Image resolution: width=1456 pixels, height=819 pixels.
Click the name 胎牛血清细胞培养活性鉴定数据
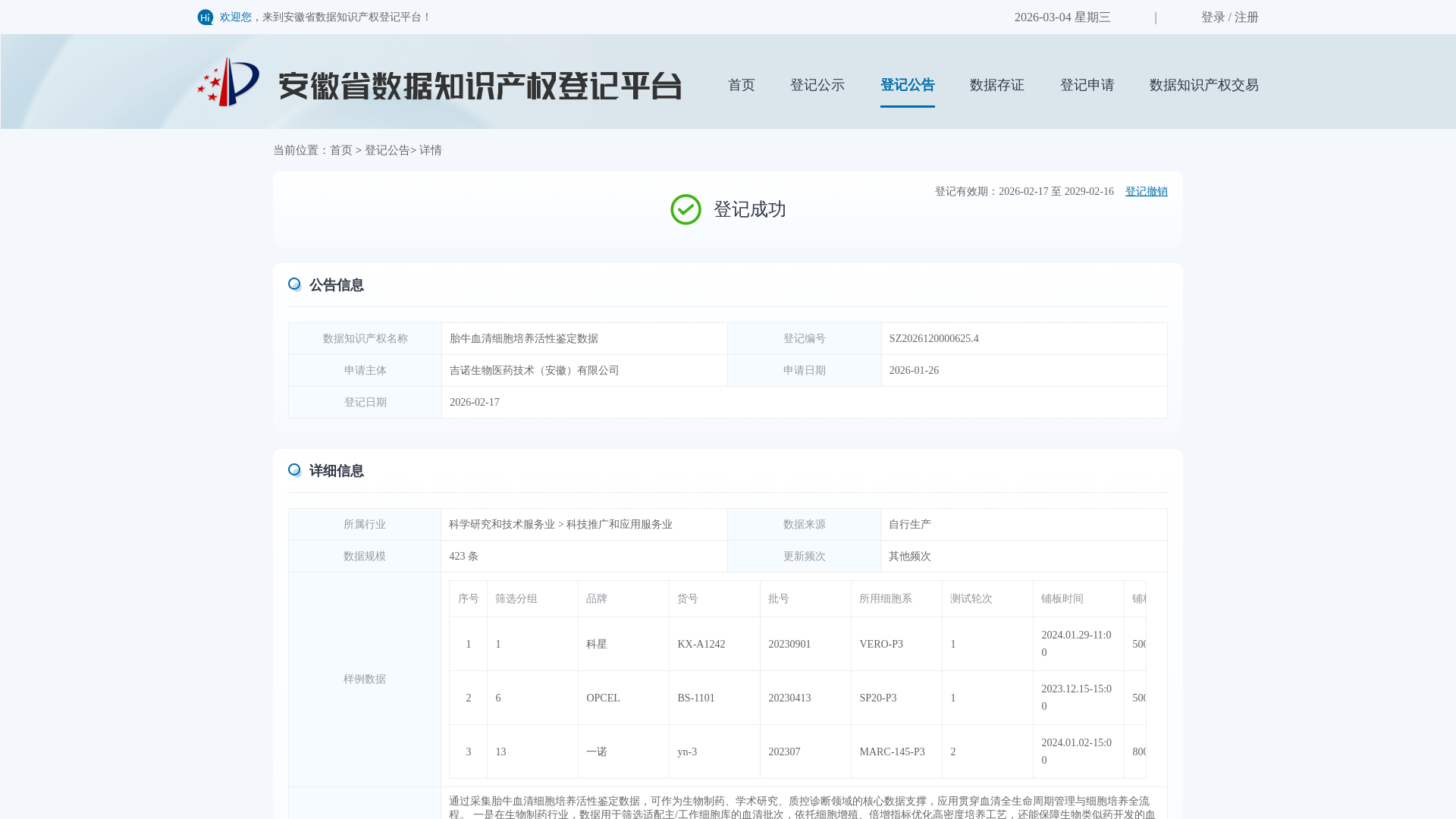(523, 339)
